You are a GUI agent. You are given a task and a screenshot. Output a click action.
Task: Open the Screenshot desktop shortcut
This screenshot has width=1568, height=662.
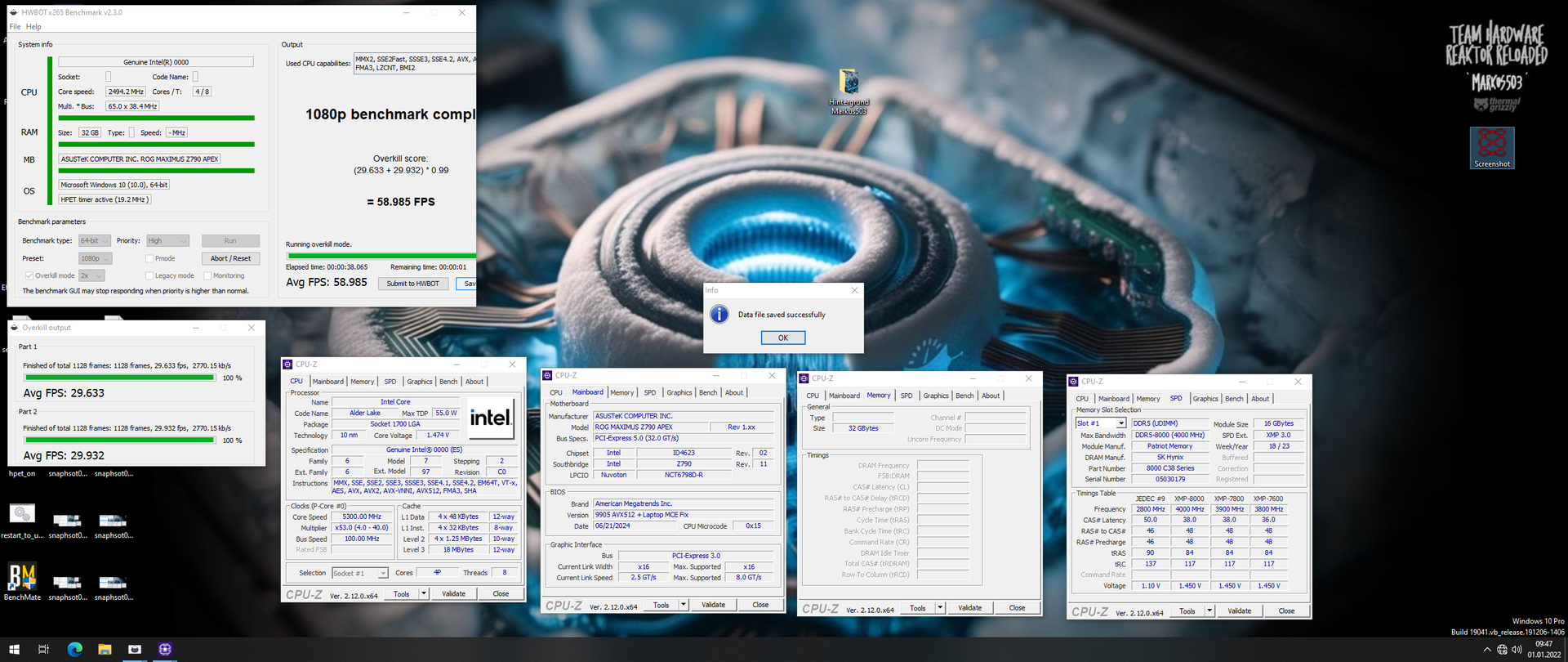(x=1492, y=148)
